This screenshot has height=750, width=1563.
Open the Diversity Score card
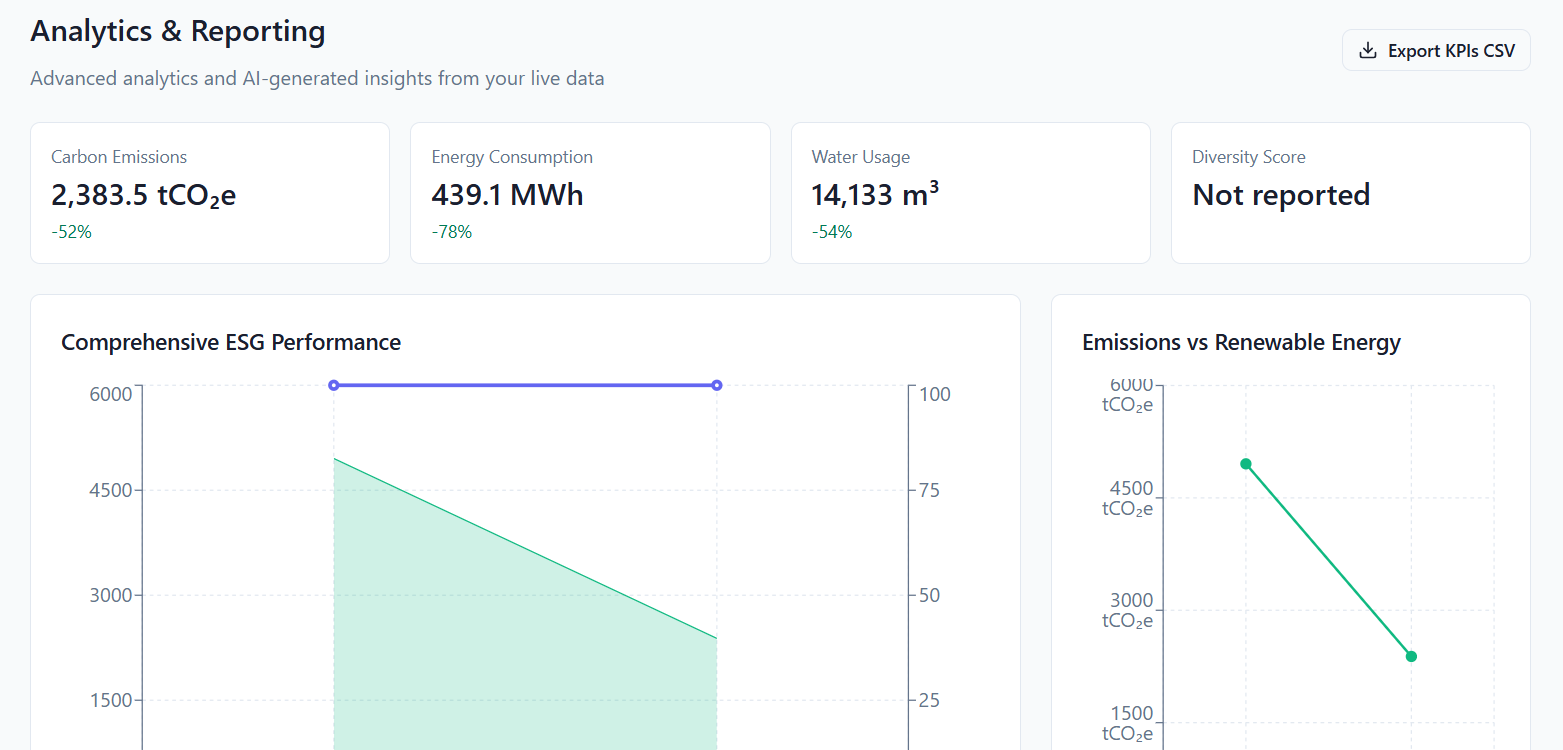pos(1351,193)
